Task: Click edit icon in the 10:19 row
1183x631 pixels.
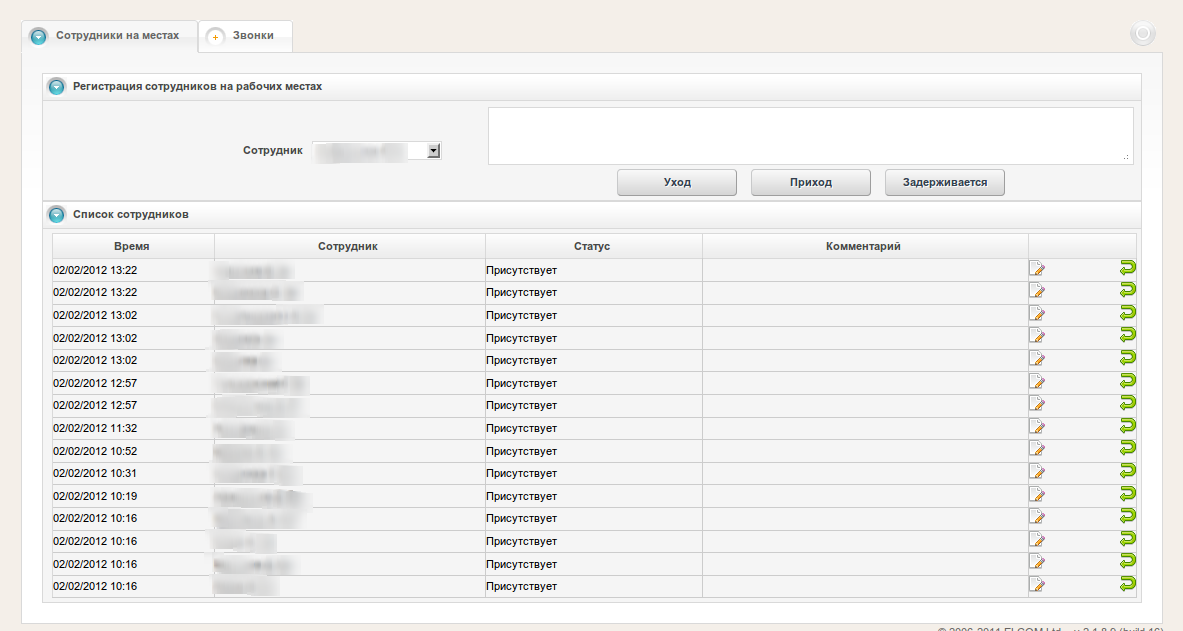Action: point(1037,494)
